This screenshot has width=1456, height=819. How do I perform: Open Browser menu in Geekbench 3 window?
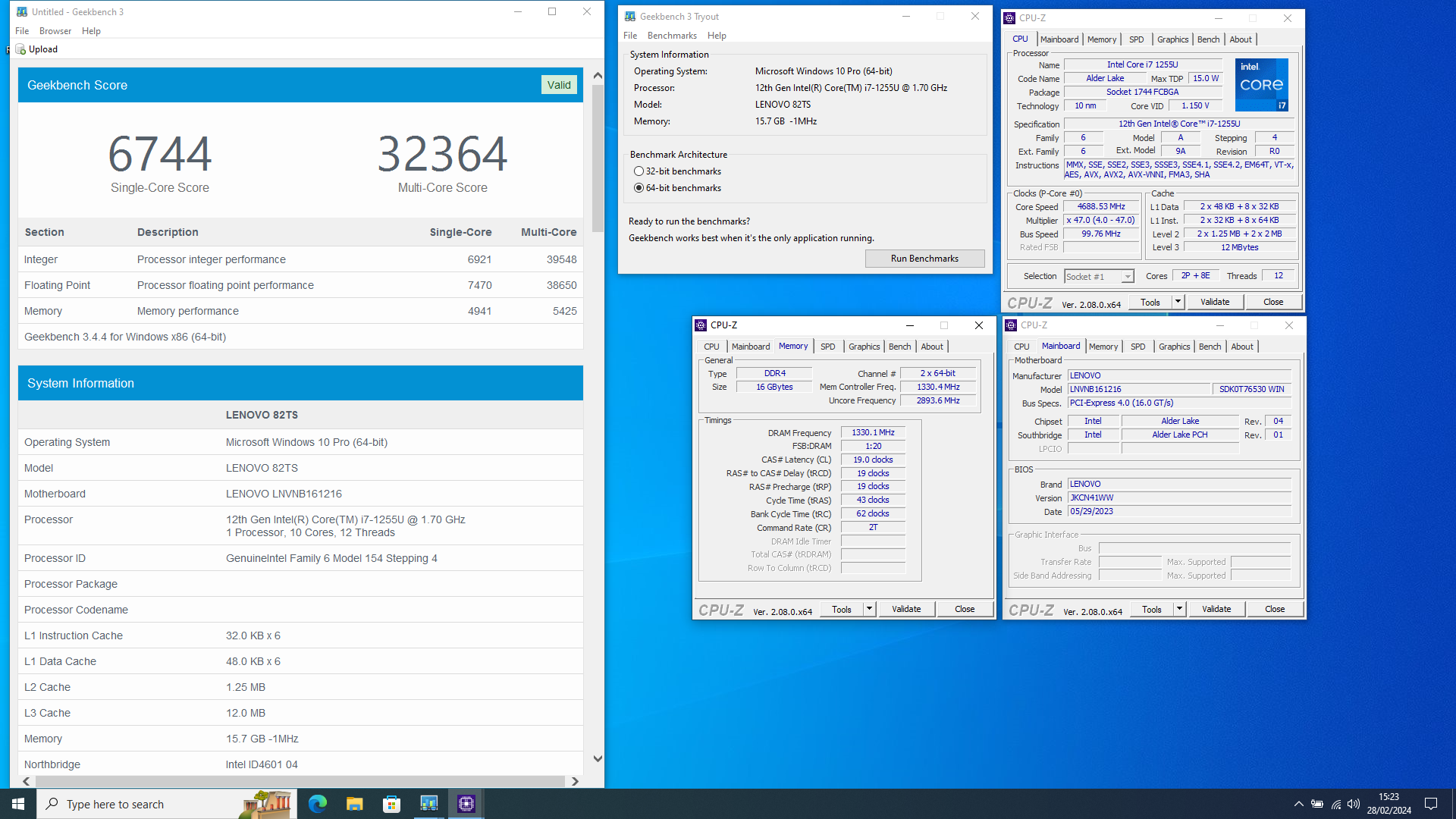pos(55,31)
